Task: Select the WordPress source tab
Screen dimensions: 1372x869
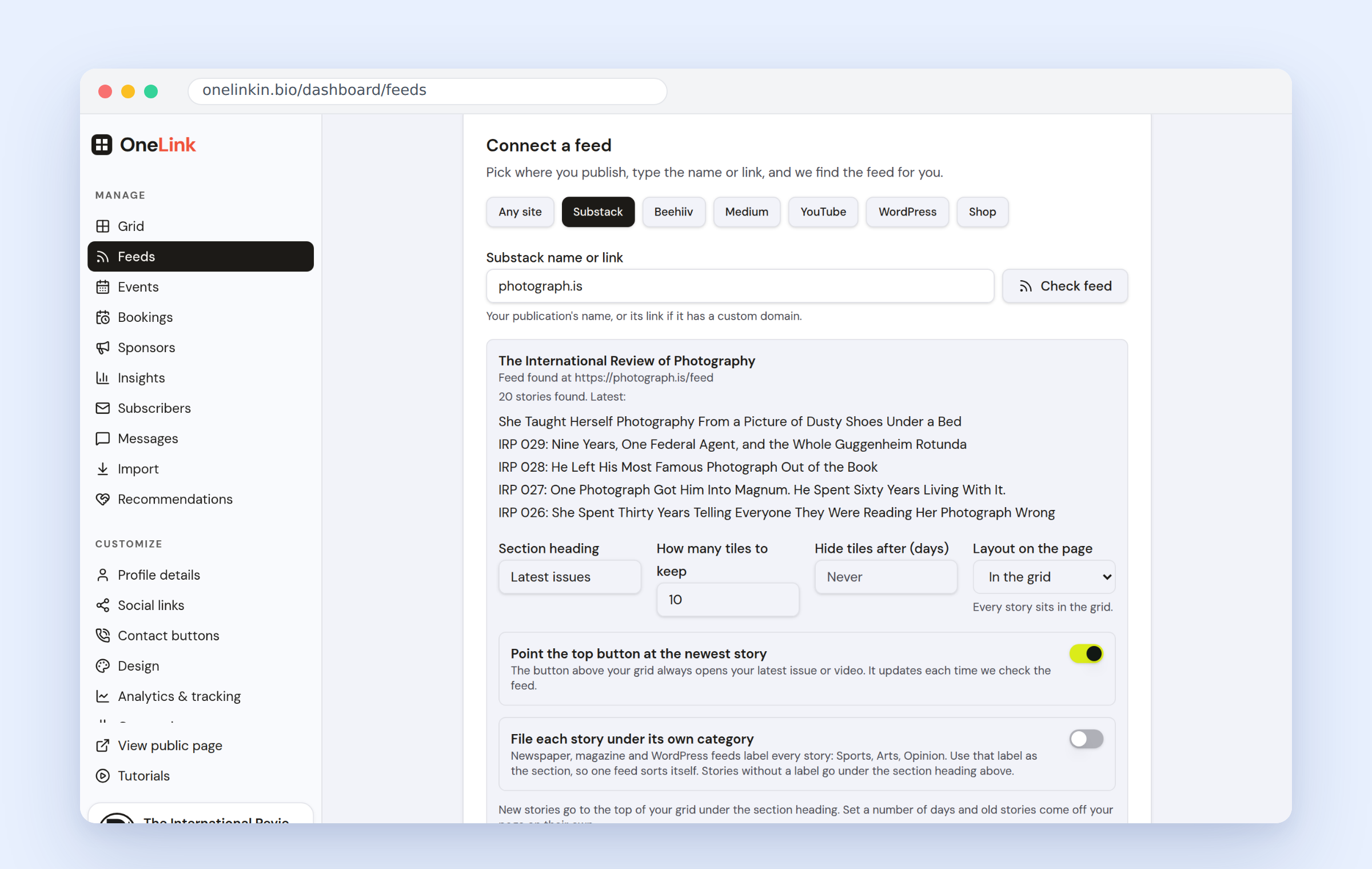Action: click(907, 212)
